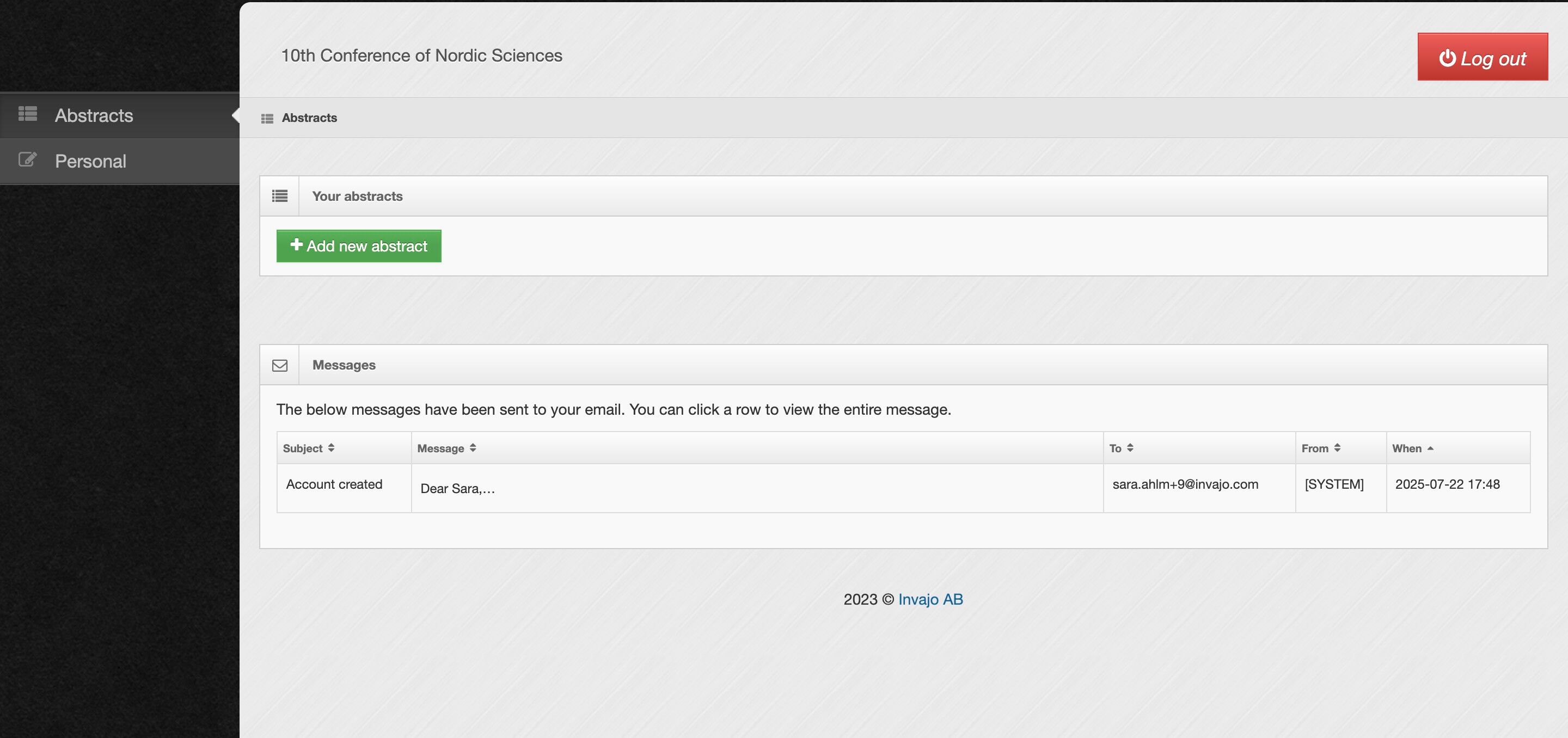Click the plus icon on Add new abstract
The width and height of the screenshot is (1568, 738).
pos(296,244)
